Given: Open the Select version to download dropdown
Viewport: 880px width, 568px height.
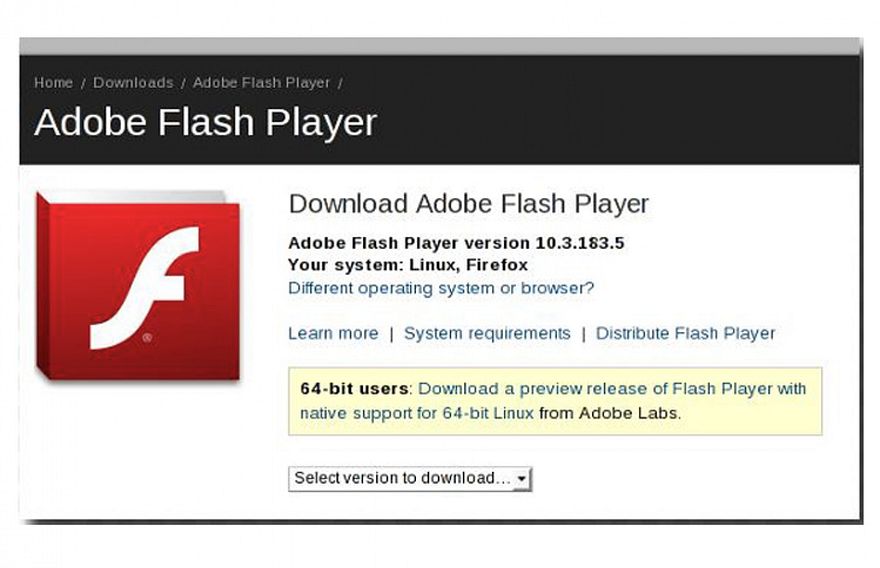Looking at the screenshot, I should tap(410, 478).
